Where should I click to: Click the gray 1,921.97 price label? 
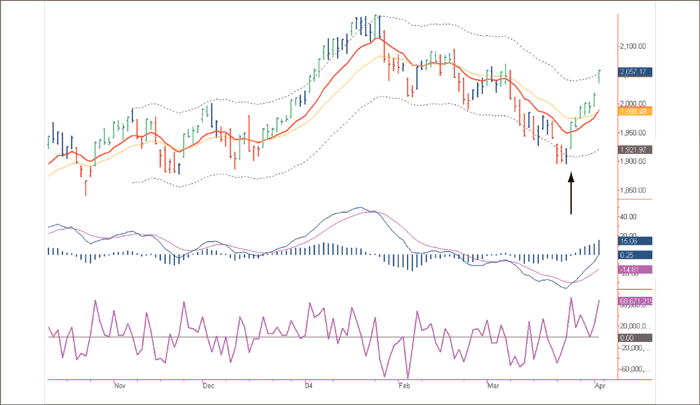[x=635, y=150]
